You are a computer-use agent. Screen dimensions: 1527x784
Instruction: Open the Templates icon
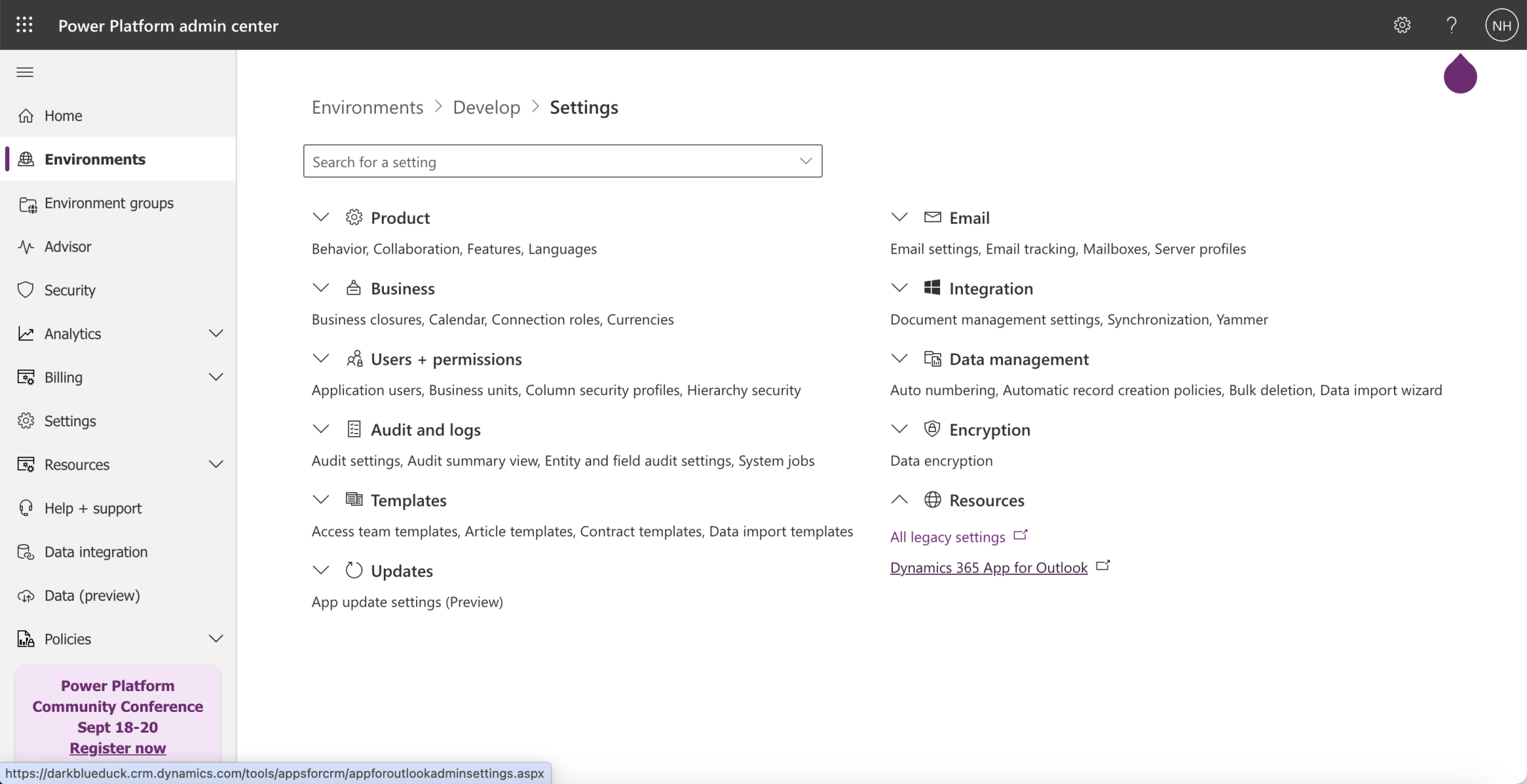(x=354, y=499)
